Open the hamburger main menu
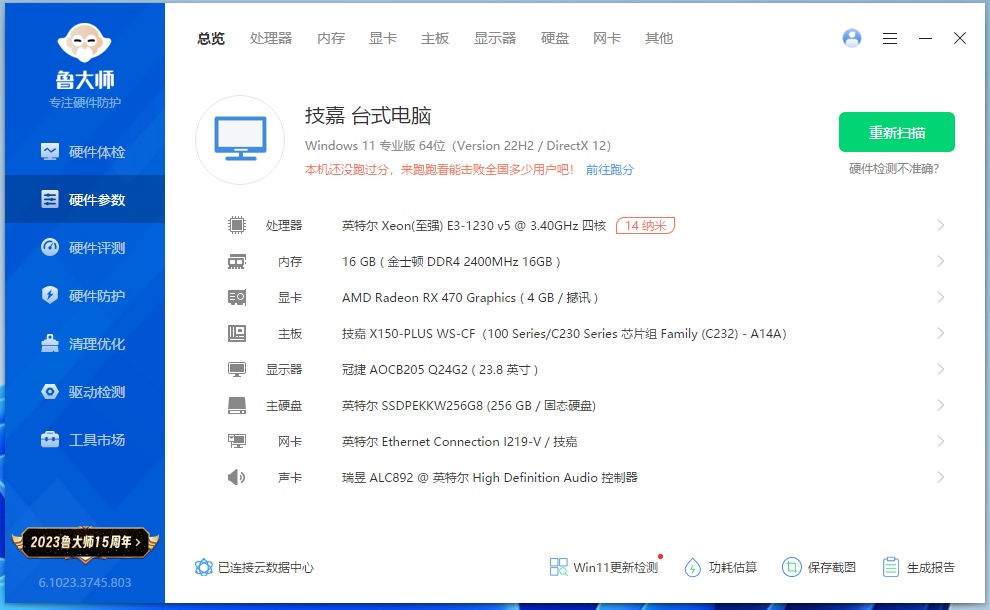Viewport: 990px width, 610px height. pyautogui.click(x=890, y=38)
